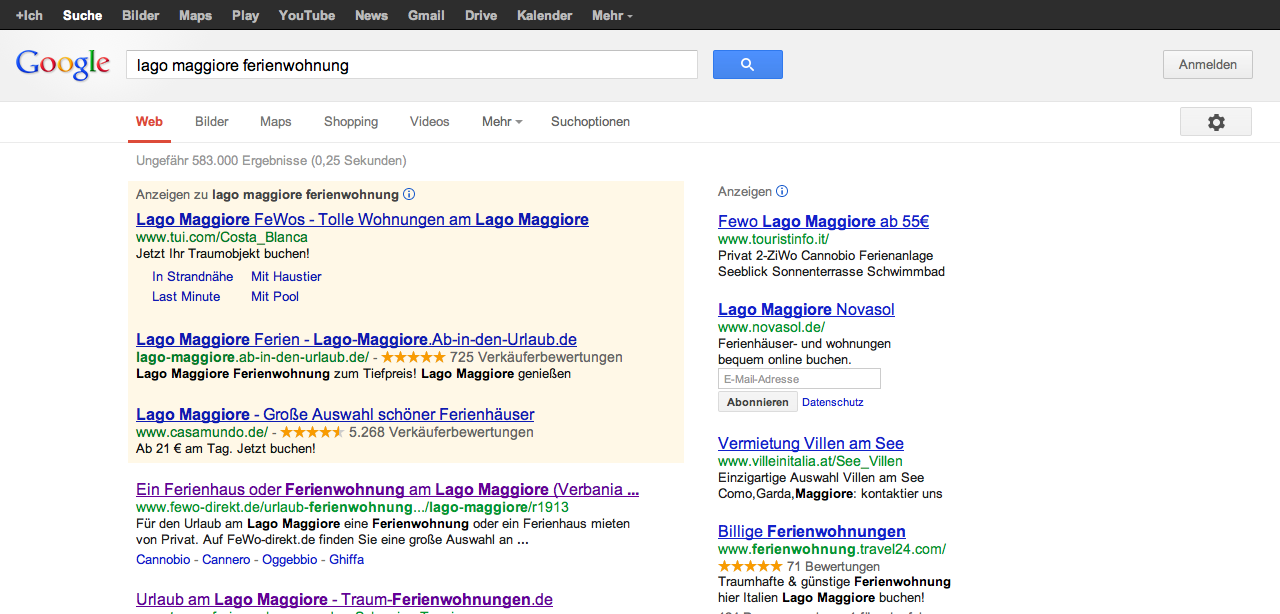Viewport: 1280px width, 614px height.
Task: Click star rating of casamundo ad
Action: pyautogui.click(x=312, y=433)
